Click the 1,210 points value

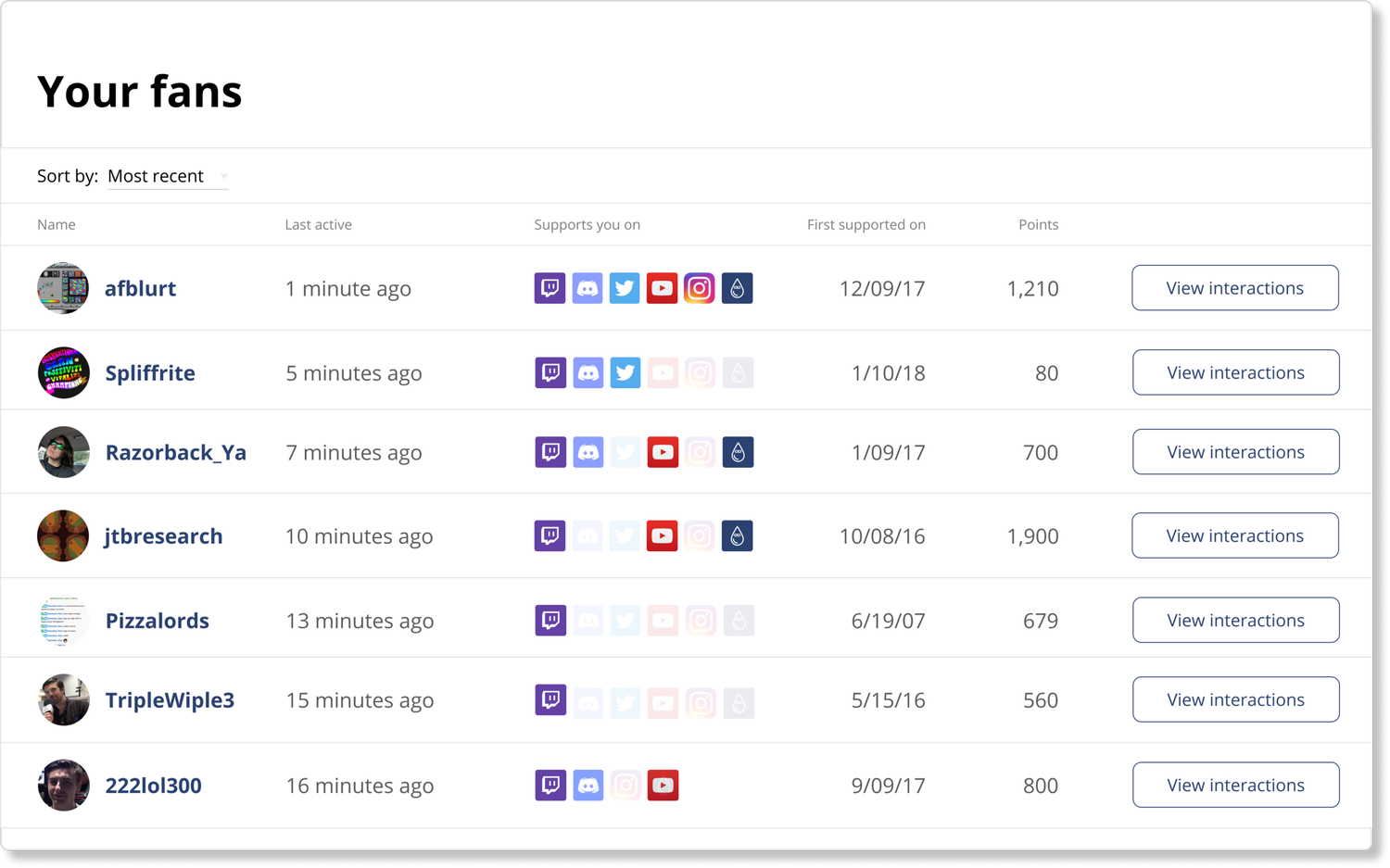[1032, 288]
